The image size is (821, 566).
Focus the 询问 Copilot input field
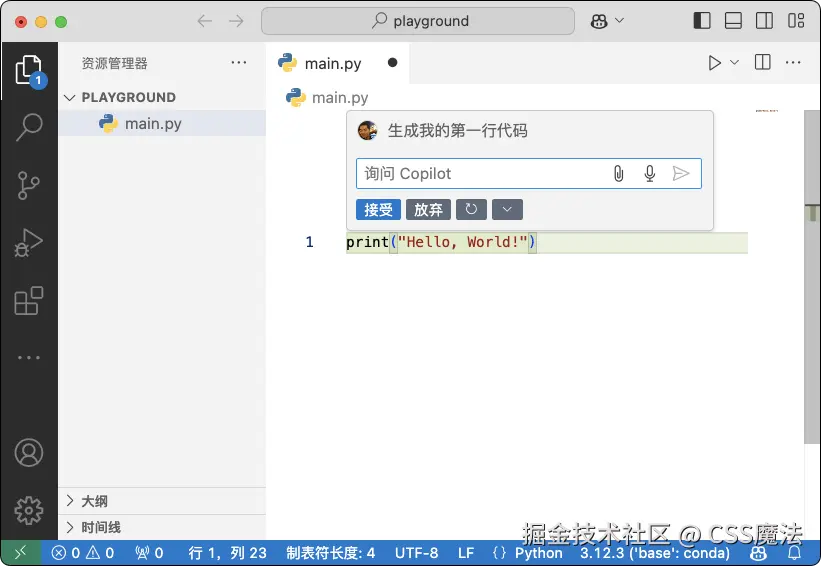[529, 173]
